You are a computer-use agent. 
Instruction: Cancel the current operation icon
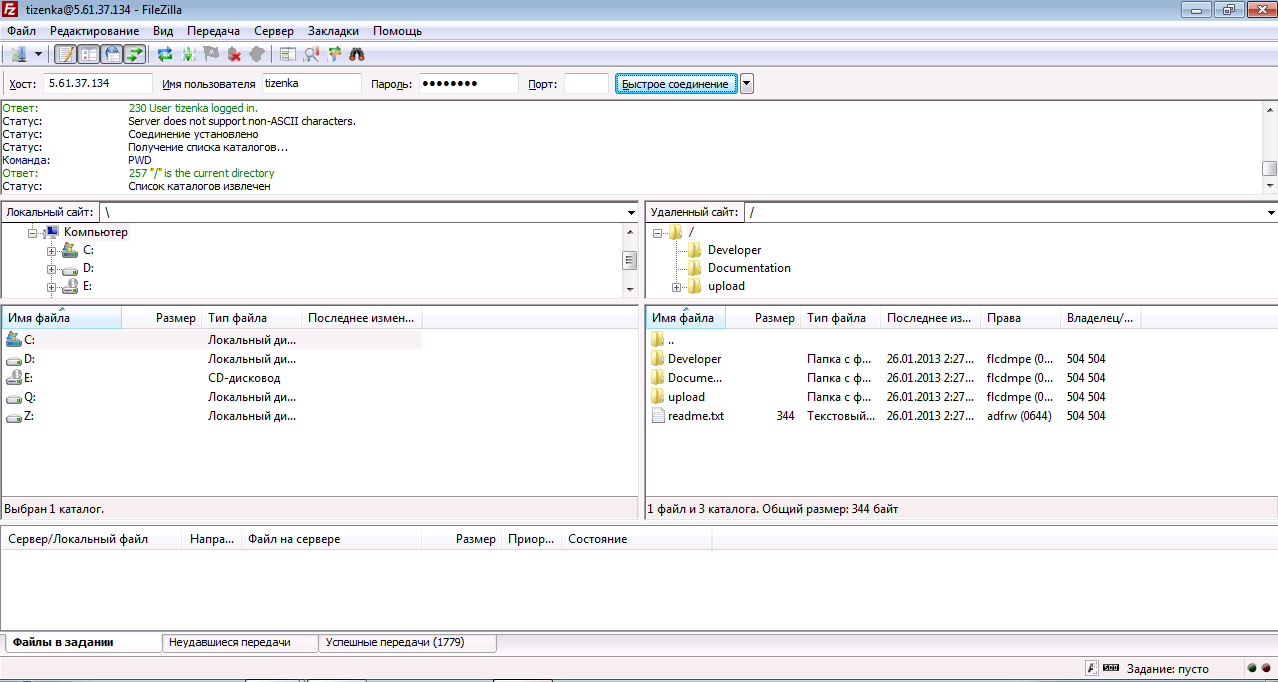(211, 54)
